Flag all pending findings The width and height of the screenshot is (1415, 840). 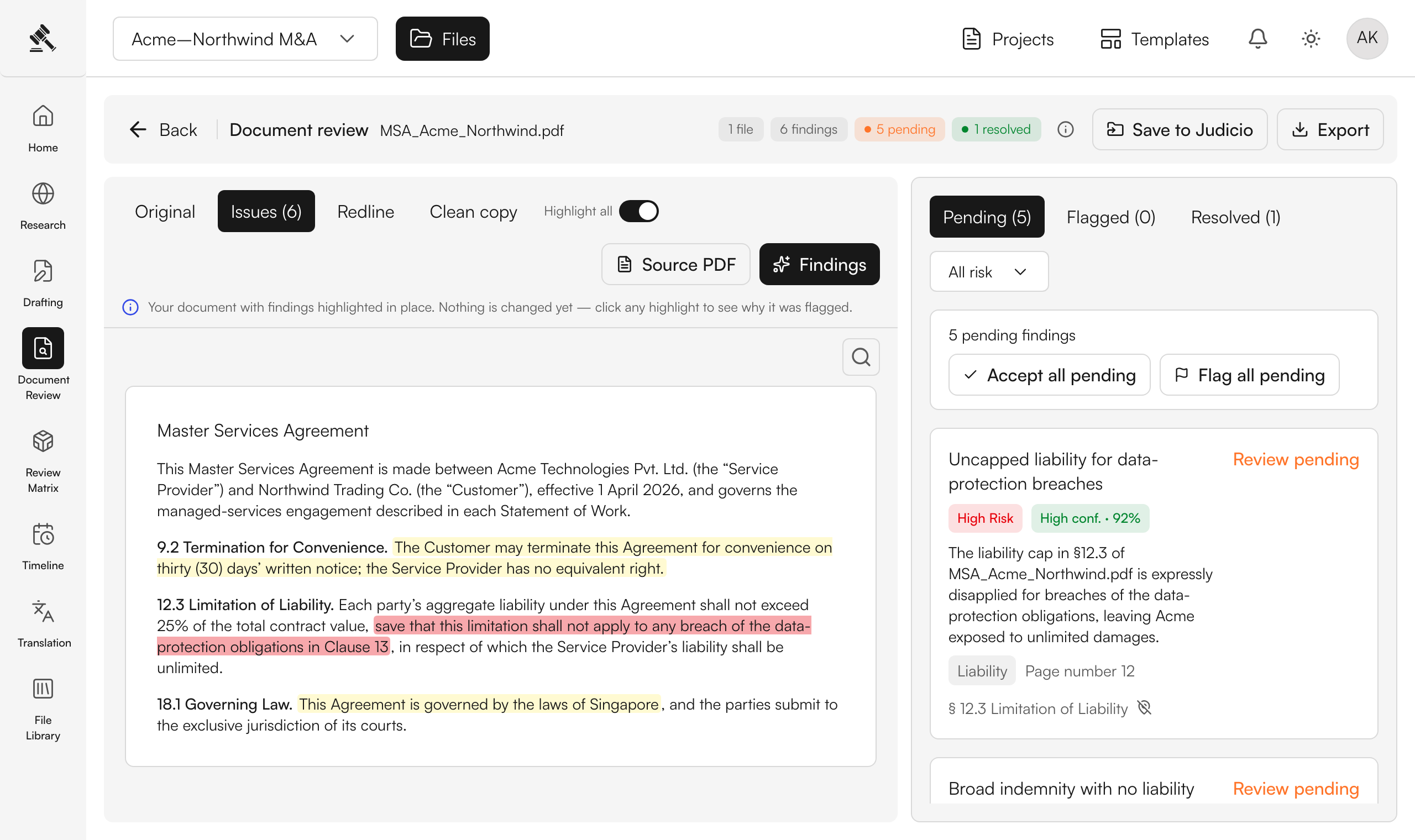[x=1249, y=375]
